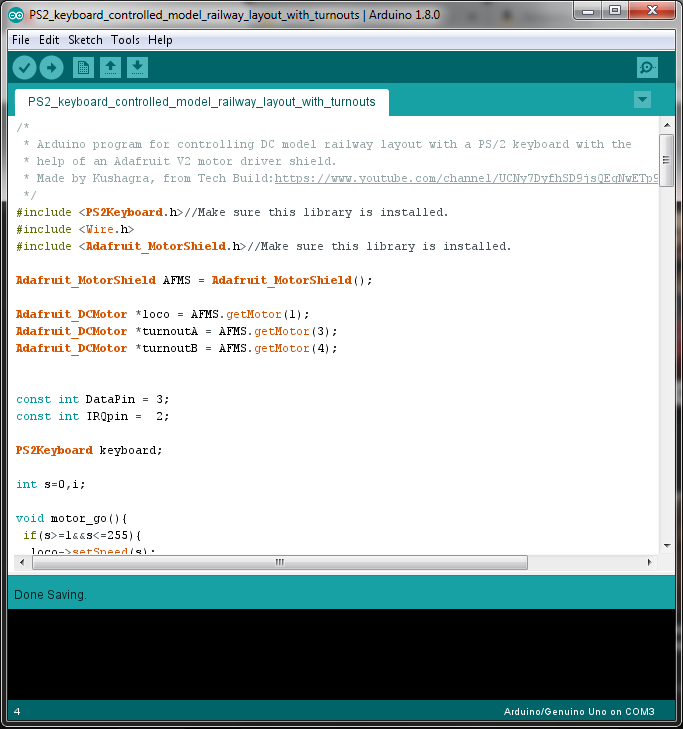
Task: Click the line number '4' in status bar
Action: tap(17, 712)
